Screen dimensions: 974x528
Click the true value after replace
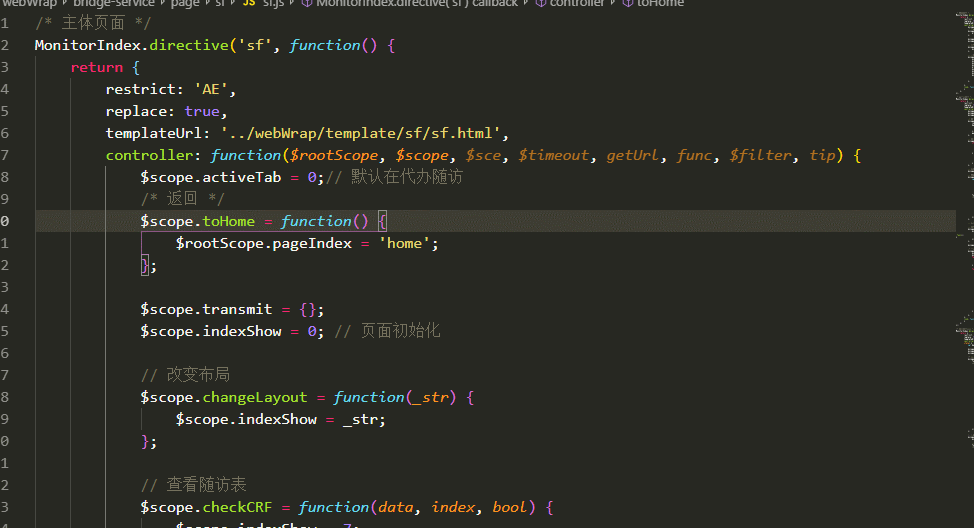pos(202,111)
